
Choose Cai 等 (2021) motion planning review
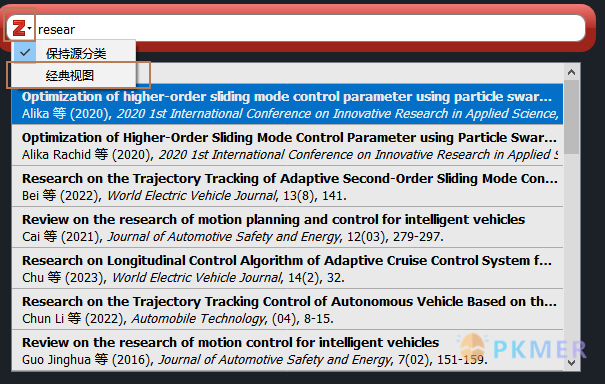point(287,227)
